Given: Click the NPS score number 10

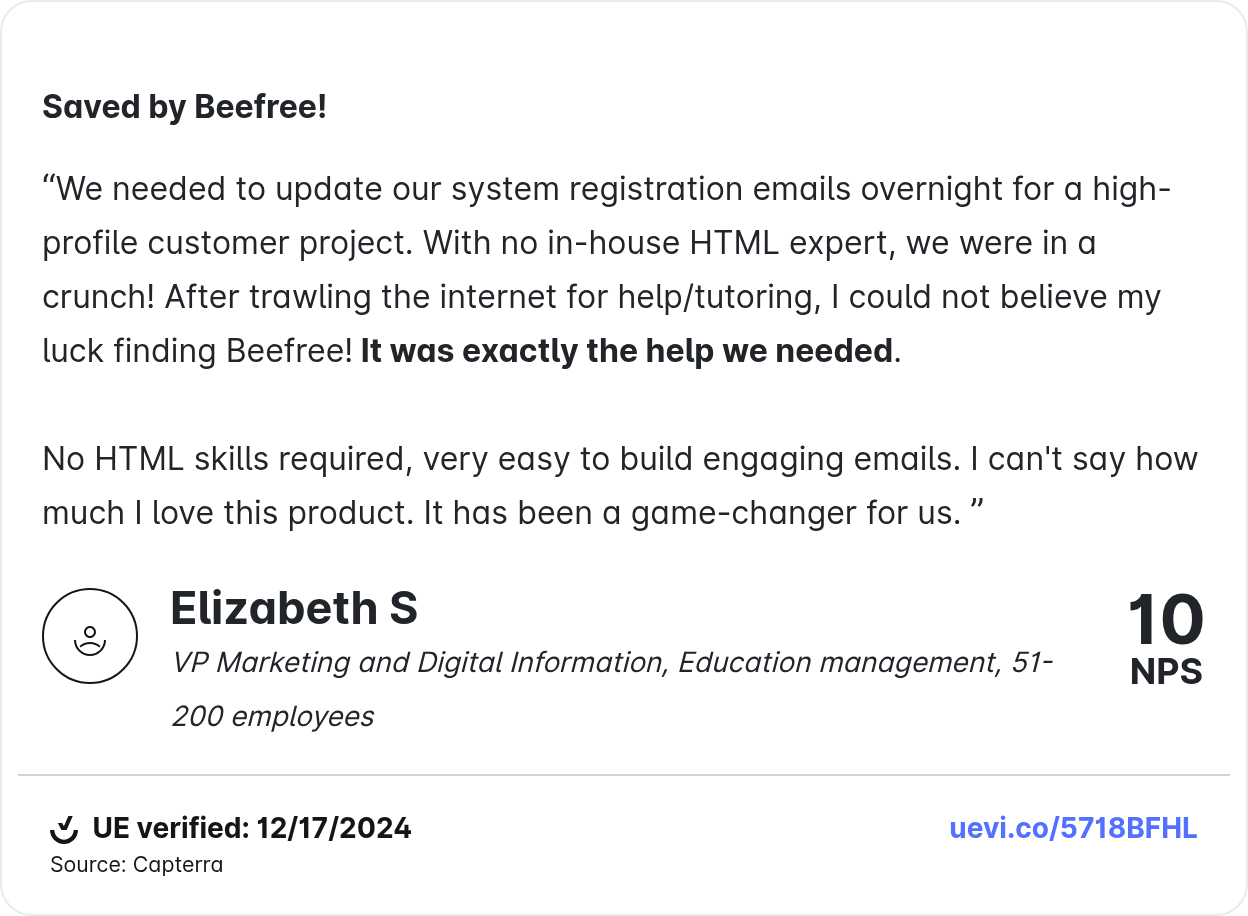Looking at the screenshot, I should (x=1166, y=620).
